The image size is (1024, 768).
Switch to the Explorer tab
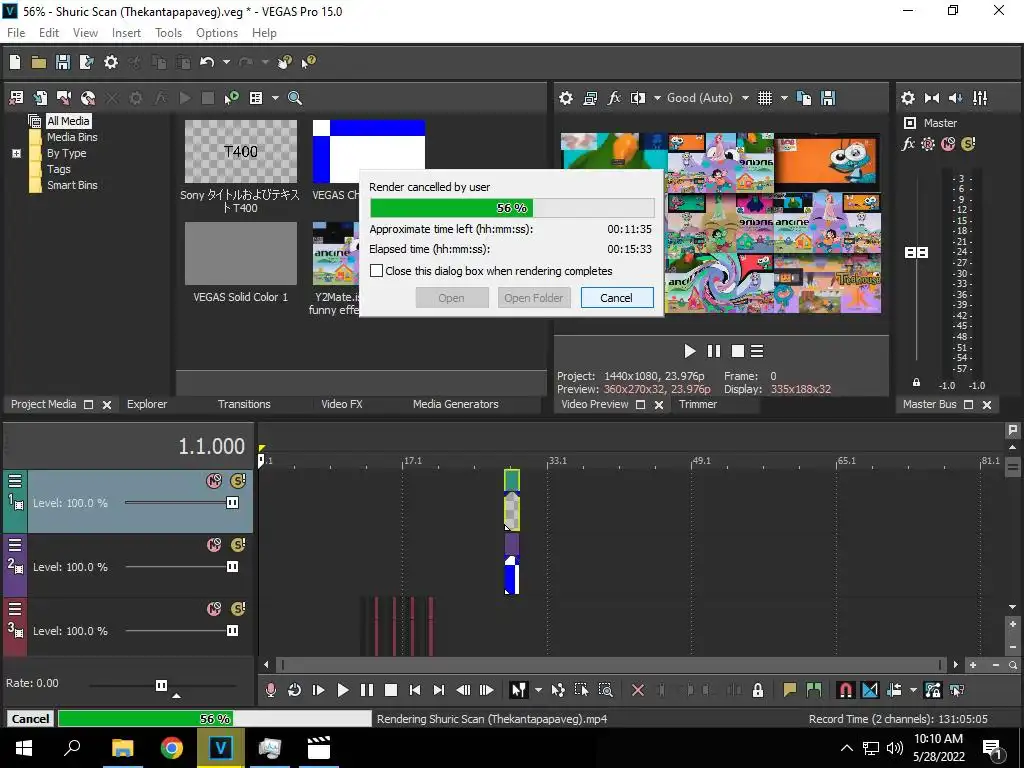tap(147, 404)
